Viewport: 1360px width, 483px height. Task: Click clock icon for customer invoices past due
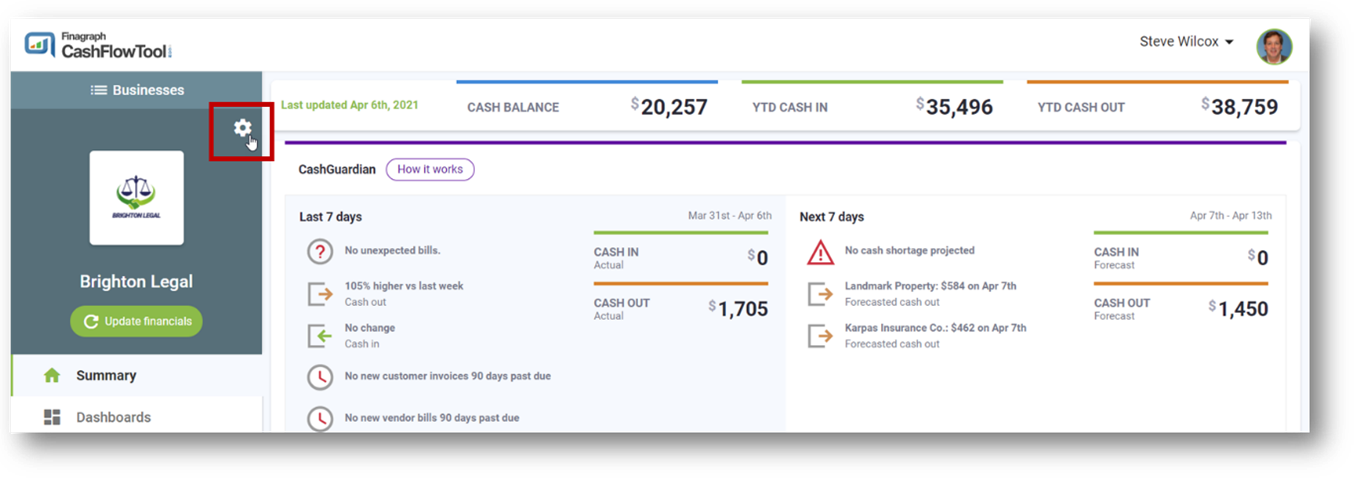319,377
